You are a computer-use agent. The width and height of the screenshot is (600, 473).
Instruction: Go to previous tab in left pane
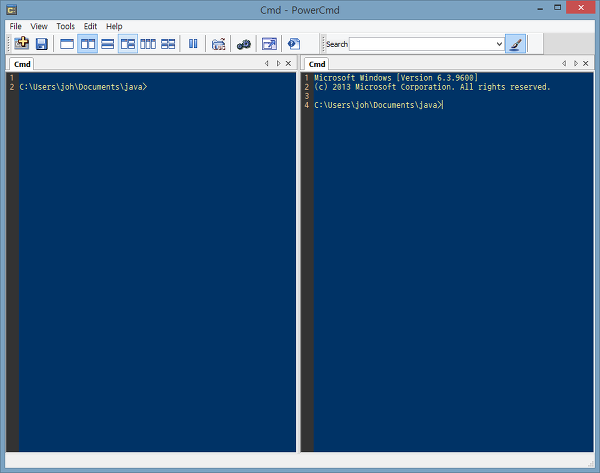[x=267, y=64]
